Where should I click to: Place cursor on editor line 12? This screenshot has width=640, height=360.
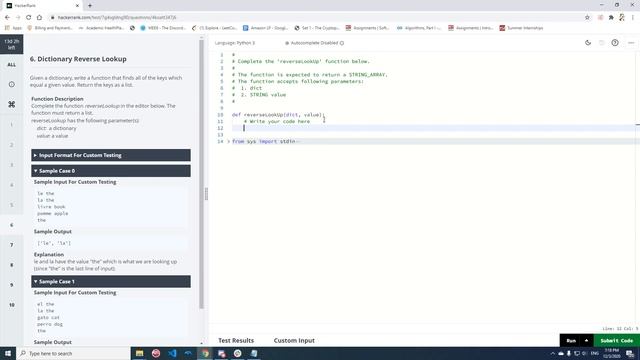pos(433,128)
